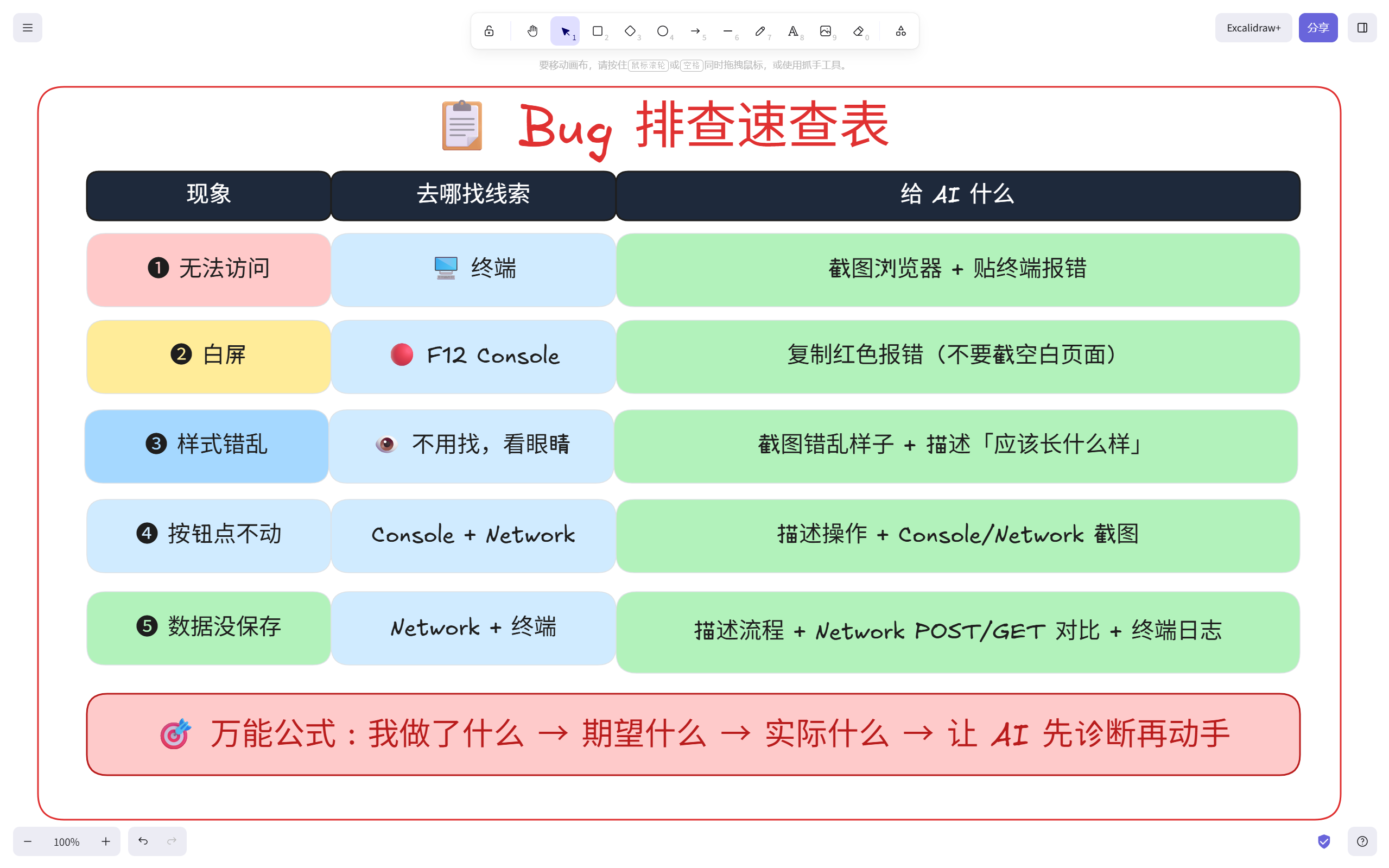Select the Rectangle shape tool
Image resolution: width=1389 pixels, height=868 pixels.
598,31
